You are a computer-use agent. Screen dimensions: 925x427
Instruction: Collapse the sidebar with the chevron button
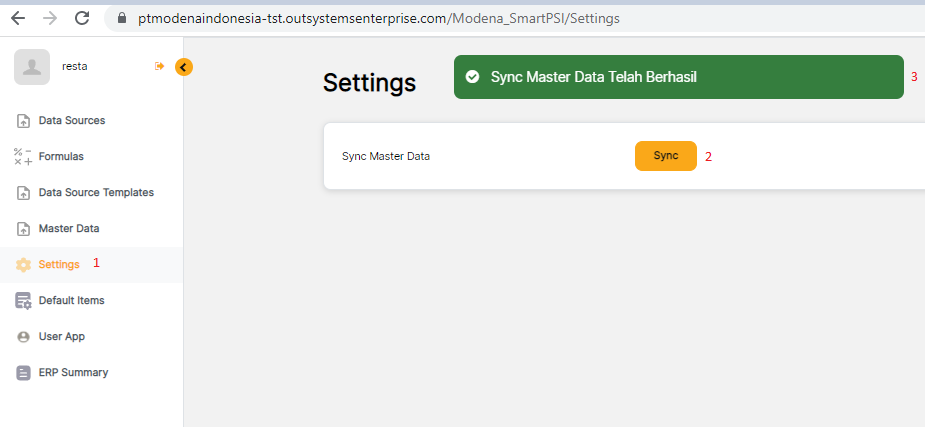184,67
